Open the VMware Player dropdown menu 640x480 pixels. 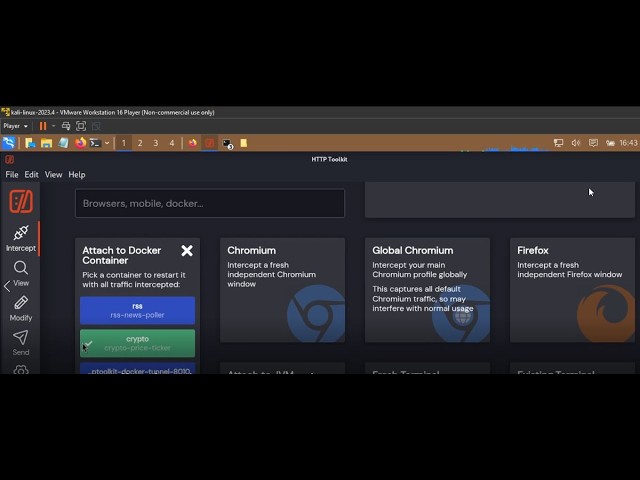[x=16, y=126]
